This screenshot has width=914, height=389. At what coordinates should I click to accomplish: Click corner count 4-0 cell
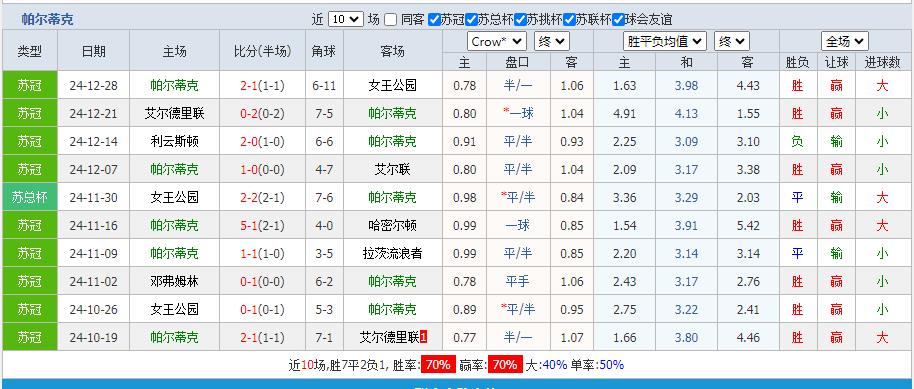324,226
